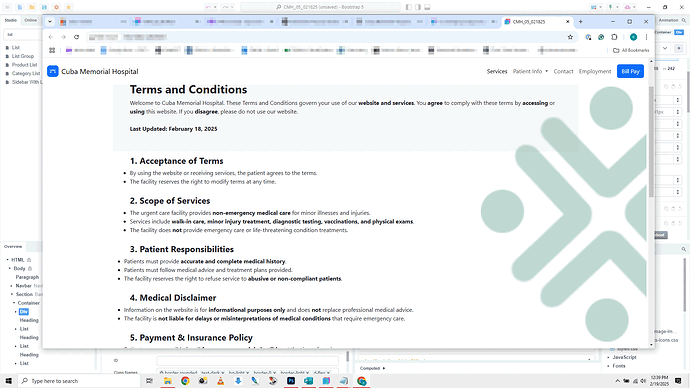Click the Chrome reload page icon

77,37
